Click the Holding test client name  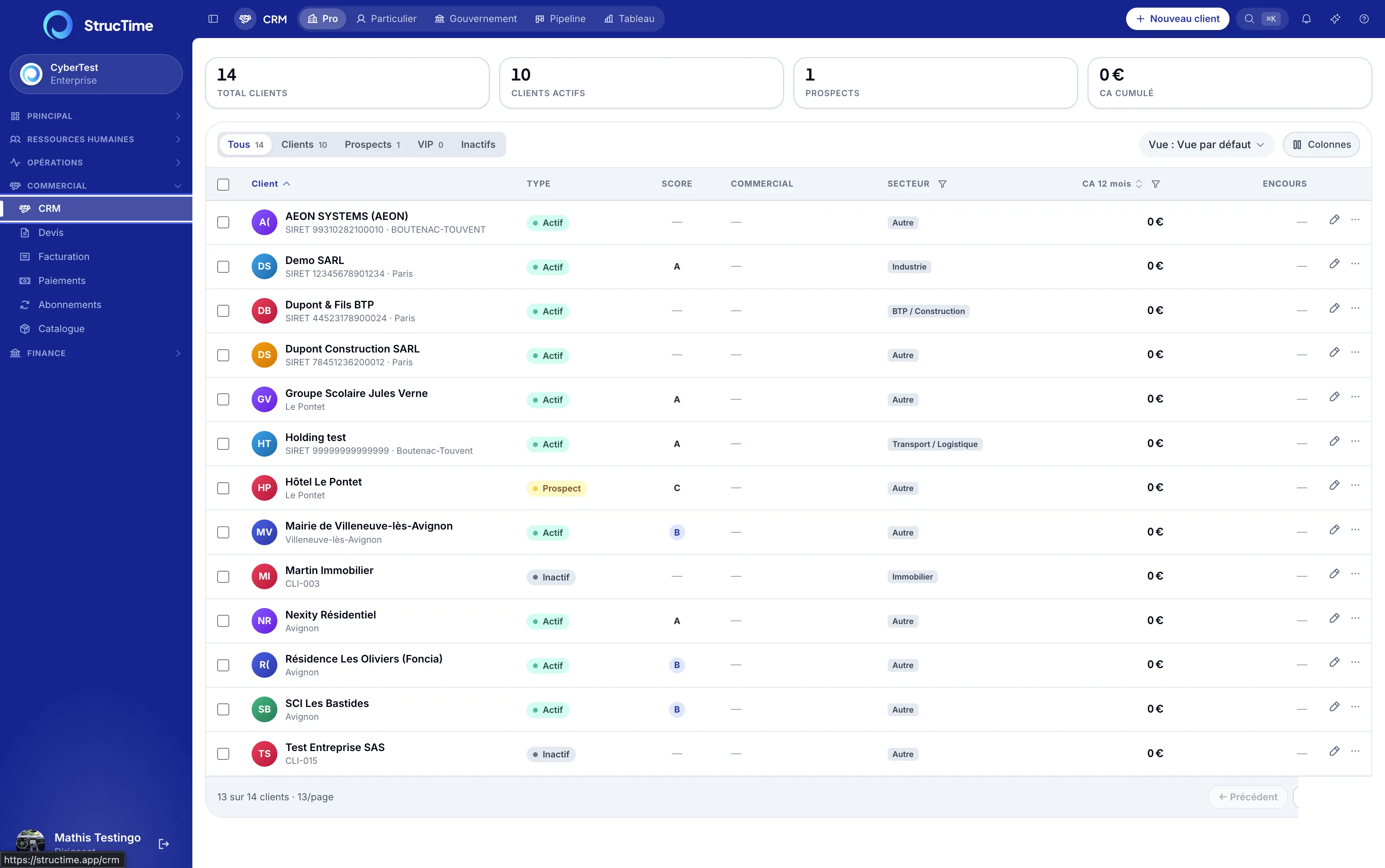315,437
